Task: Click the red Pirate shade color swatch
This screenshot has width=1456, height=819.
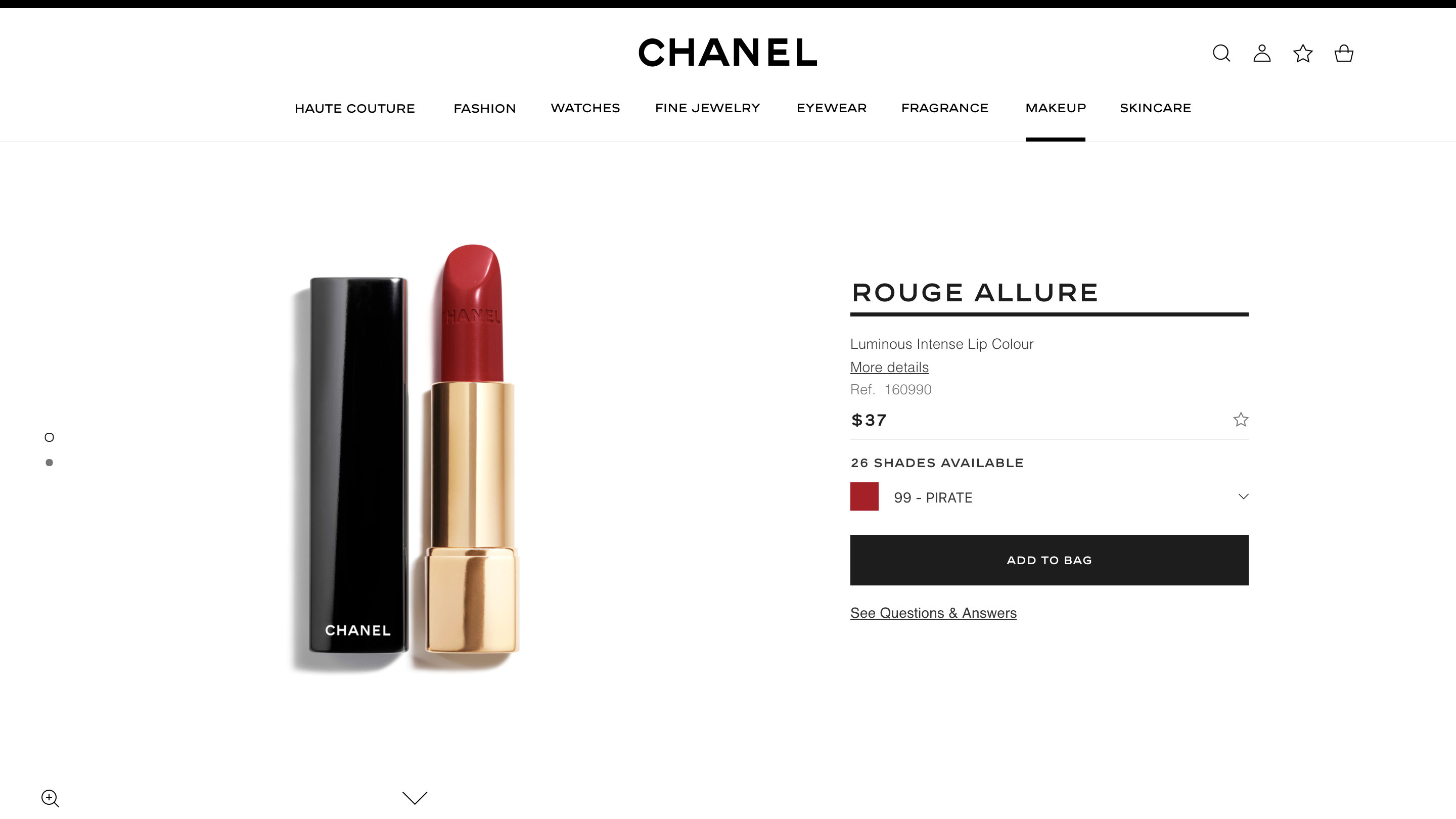Action: point(864,496)
